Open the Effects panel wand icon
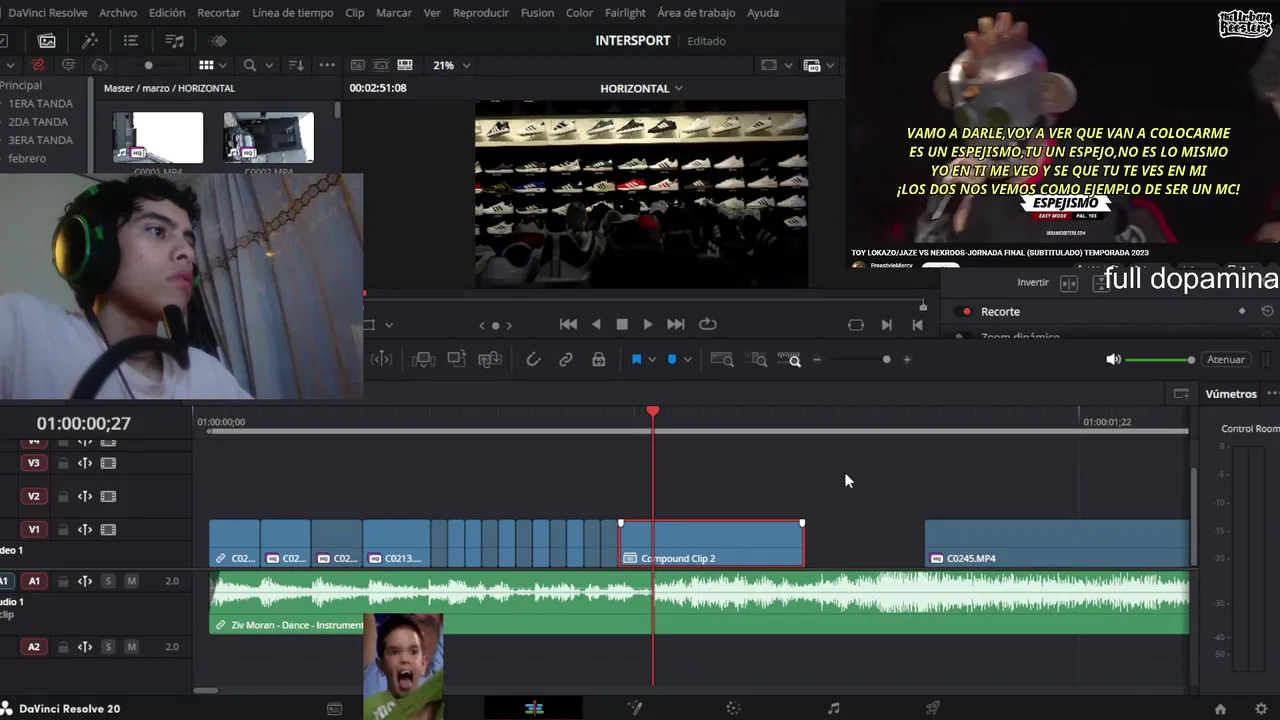Screen dimensions: 1280x720 89,41
